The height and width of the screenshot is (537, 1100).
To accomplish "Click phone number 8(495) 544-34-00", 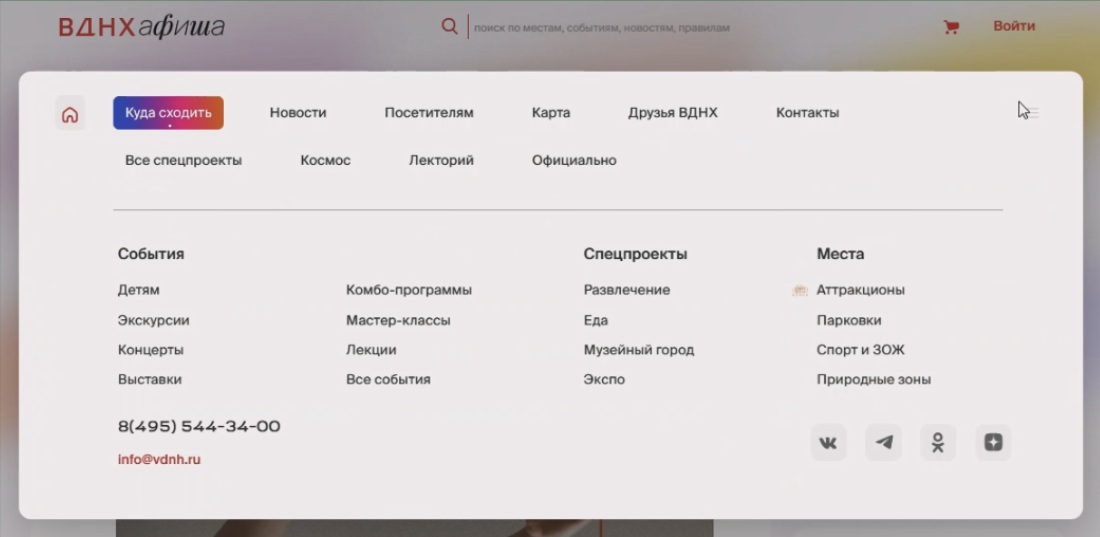I will [x=199, y=427].
